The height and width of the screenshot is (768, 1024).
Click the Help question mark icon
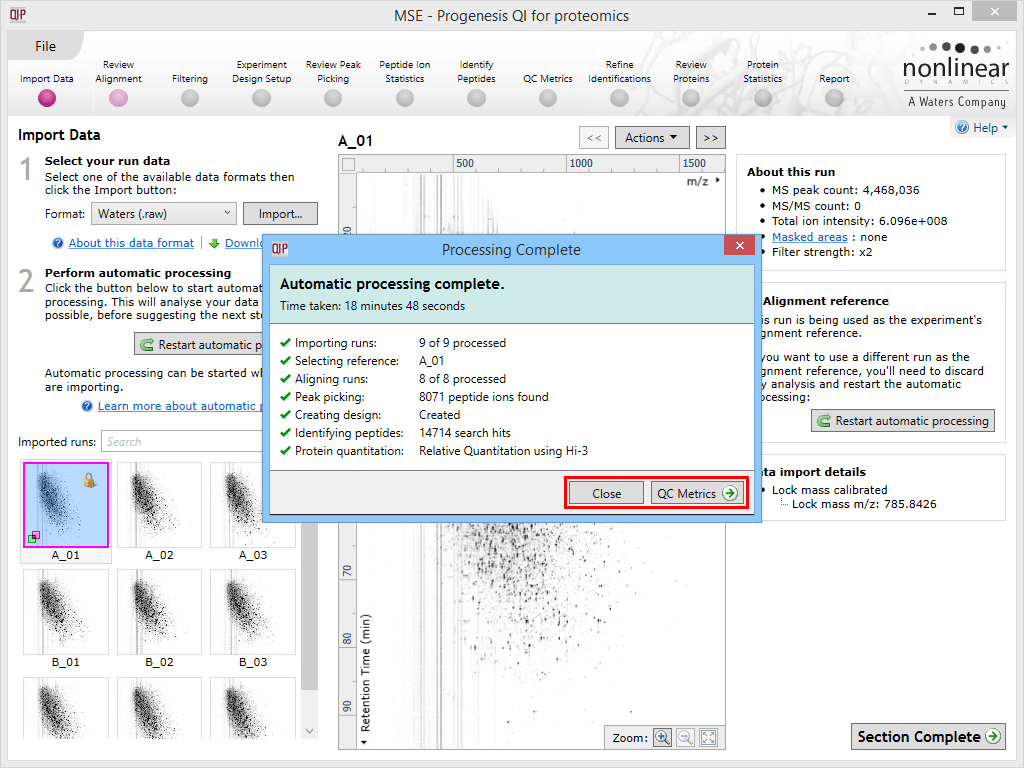[x=962, y=127]
